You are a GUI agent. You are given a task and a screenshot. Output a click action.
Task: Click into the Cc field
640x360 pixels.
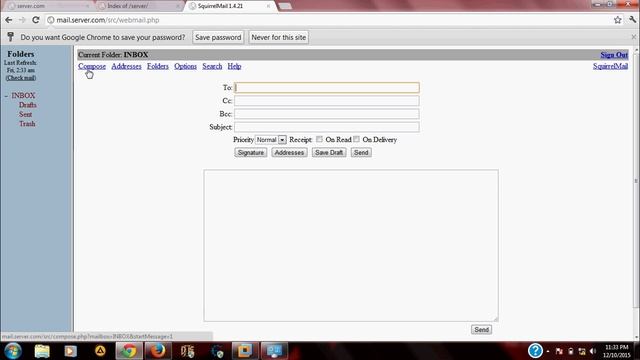click(327, 101)
